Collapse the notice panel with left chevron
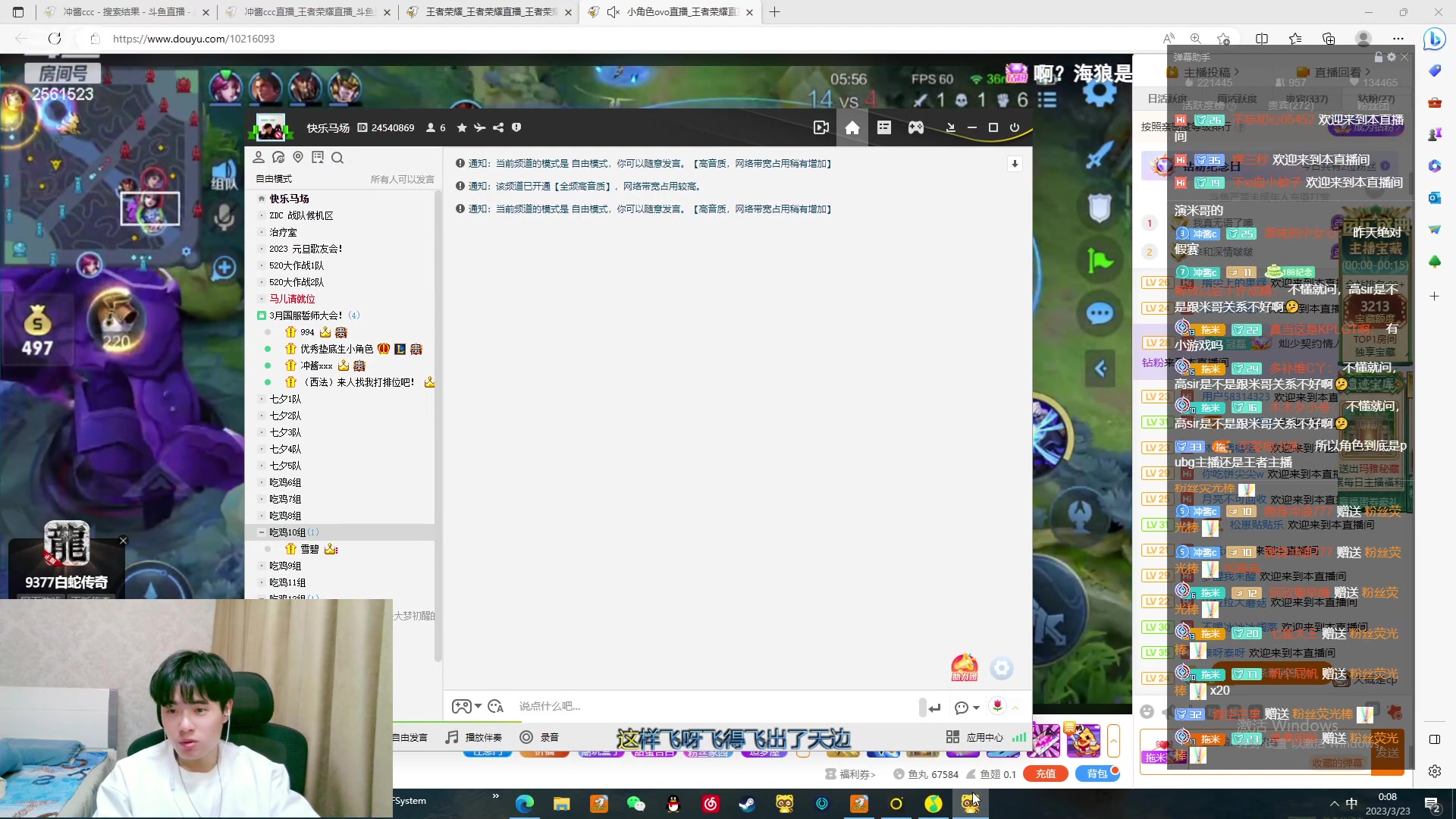Viewport: 1456px width, 819px height. [x=1101, y=369]
